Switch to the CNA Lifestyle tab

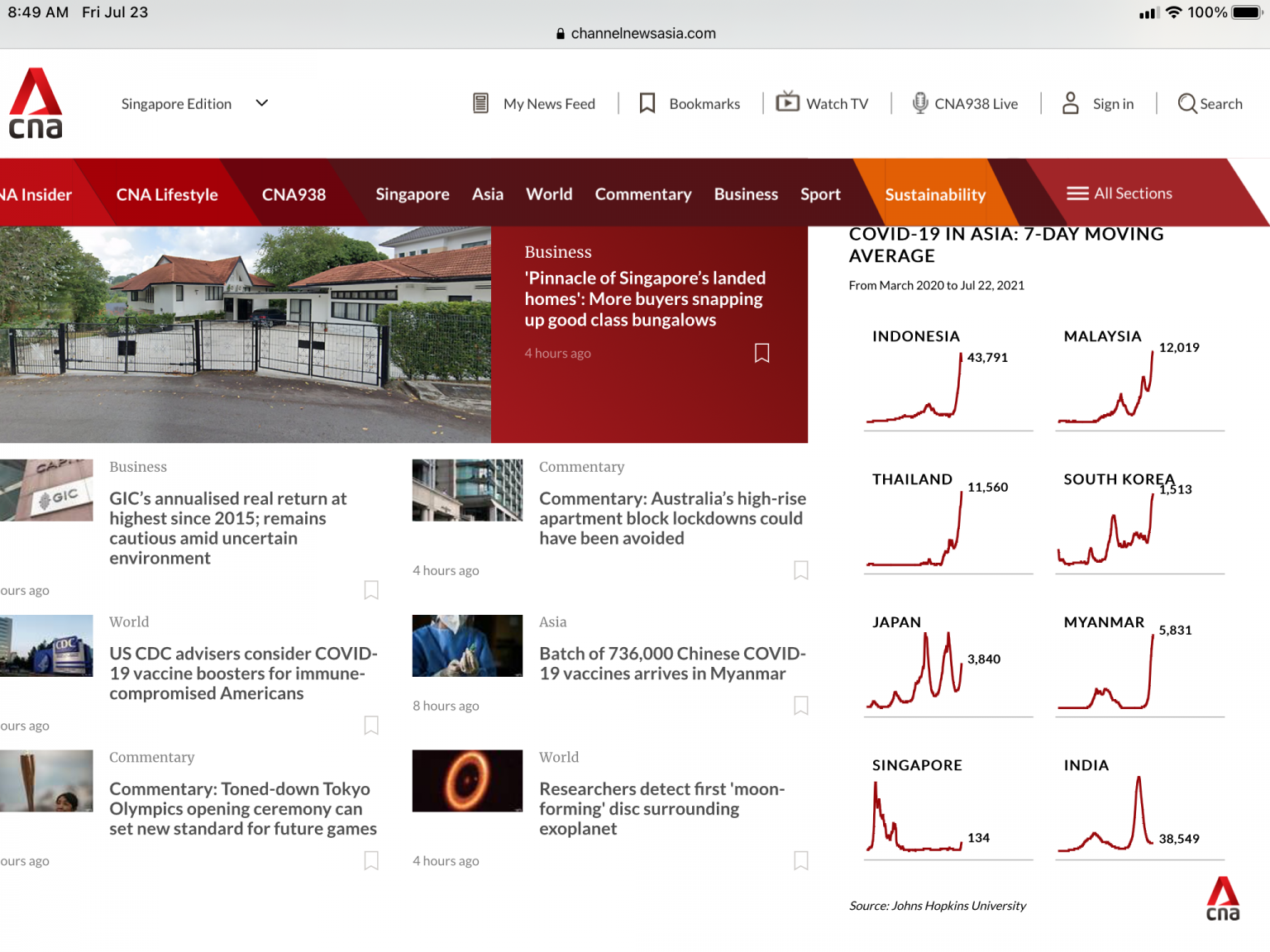coord(167,195)
